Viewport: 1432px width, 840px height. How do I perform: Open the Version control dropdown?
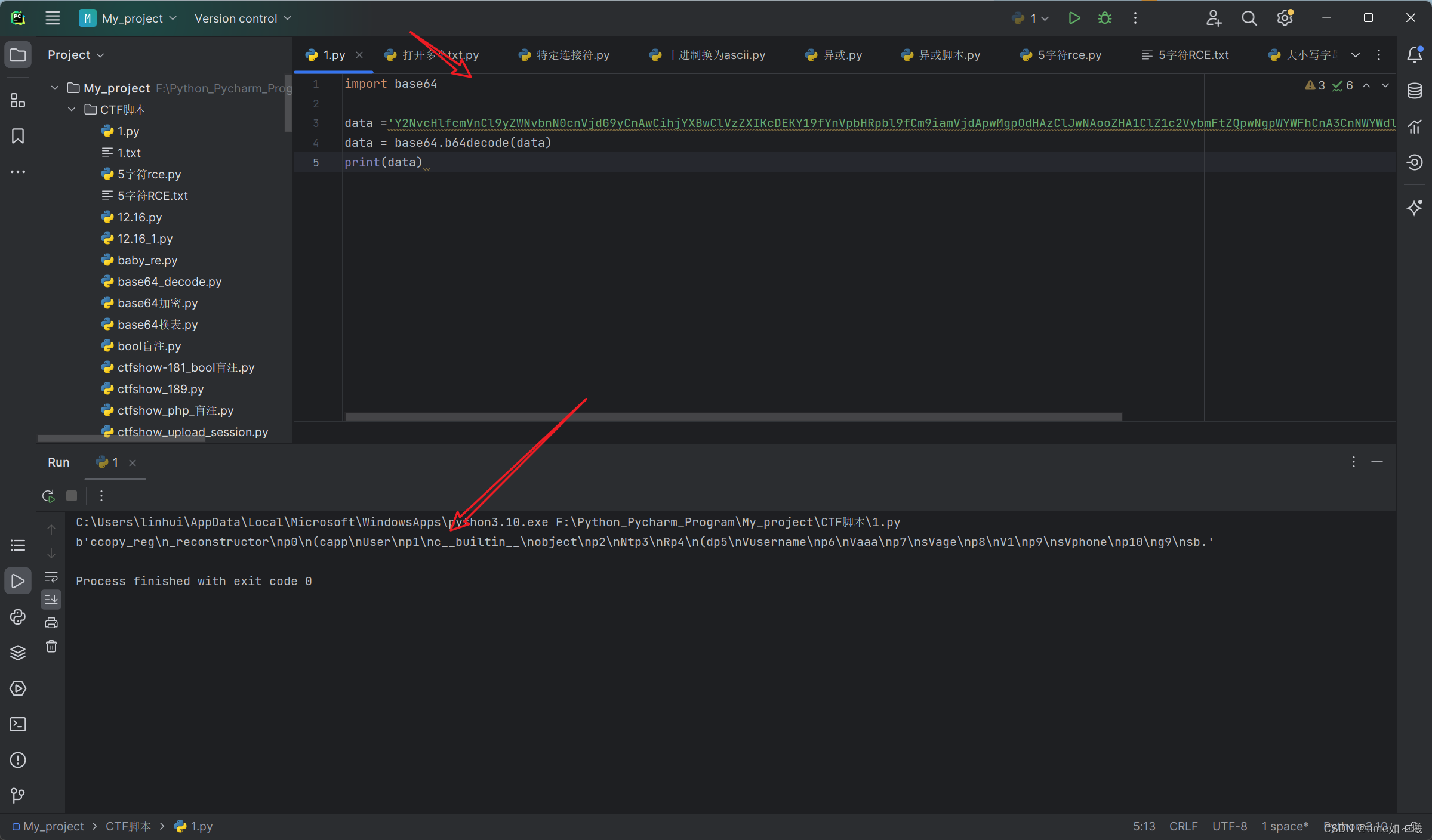tap(243, 18)
